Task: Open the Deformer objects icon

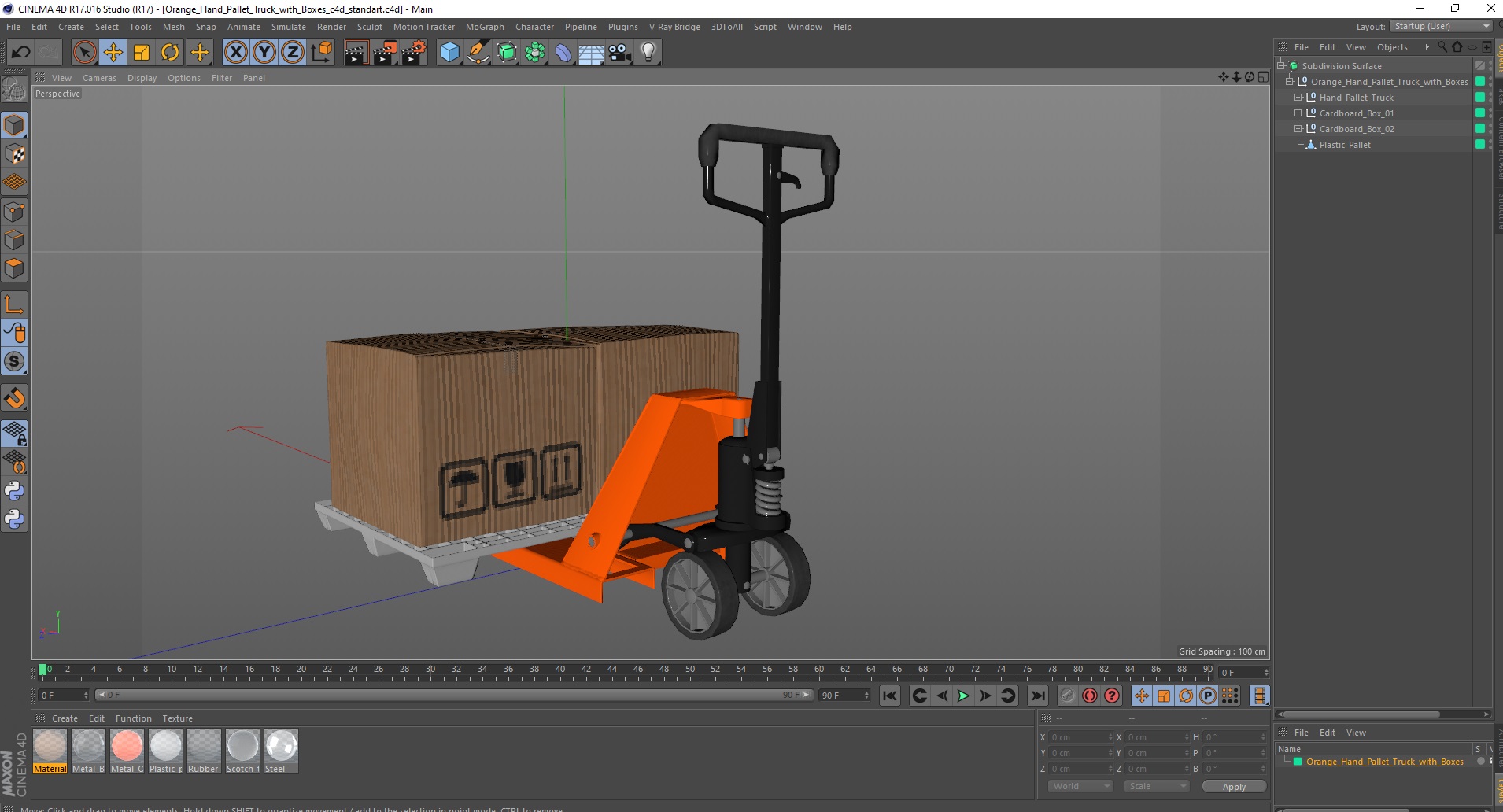Action: pos(563,53)
